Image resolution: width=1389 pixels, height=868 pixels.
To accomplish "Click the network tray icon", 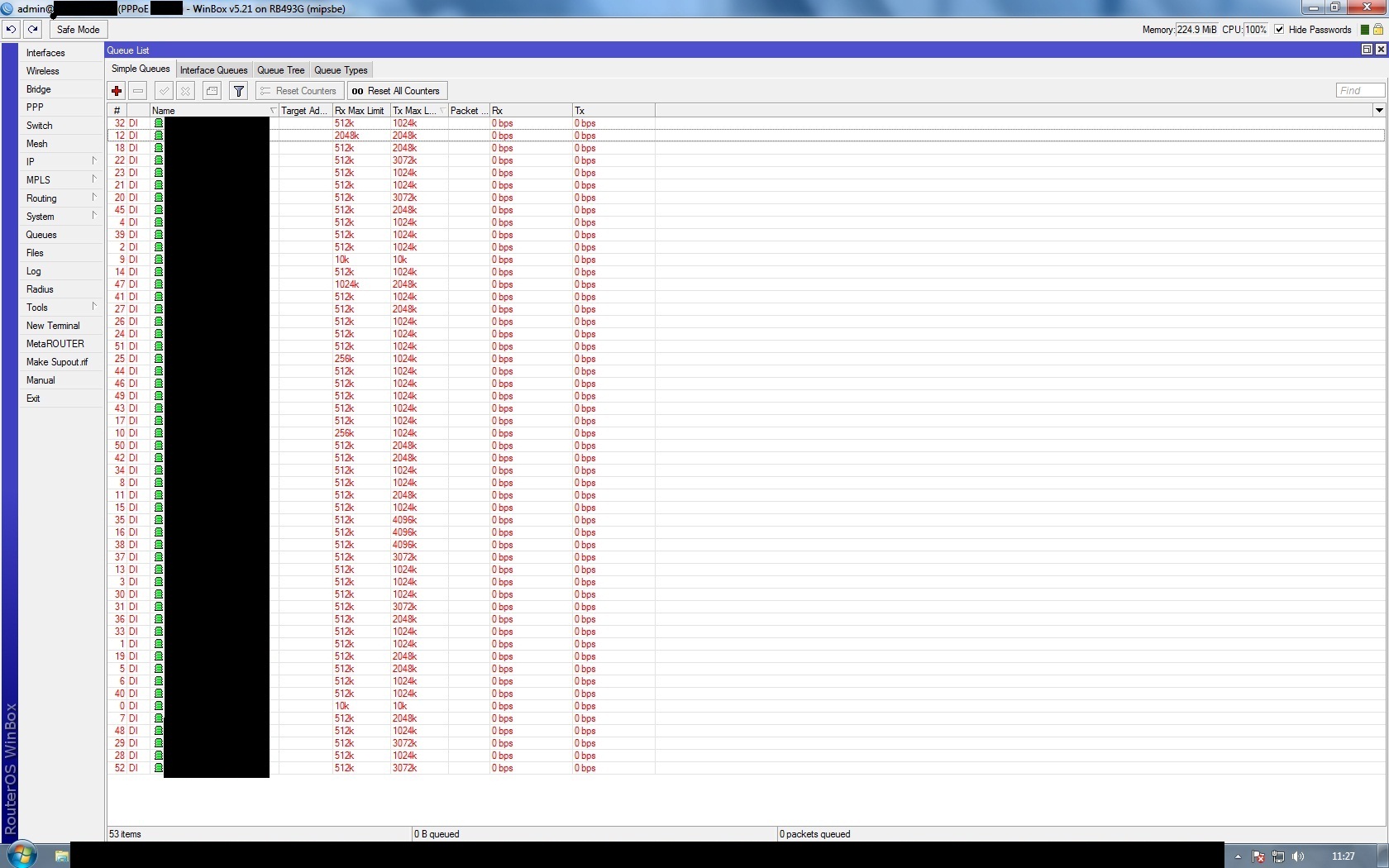I will (1278, 856).
